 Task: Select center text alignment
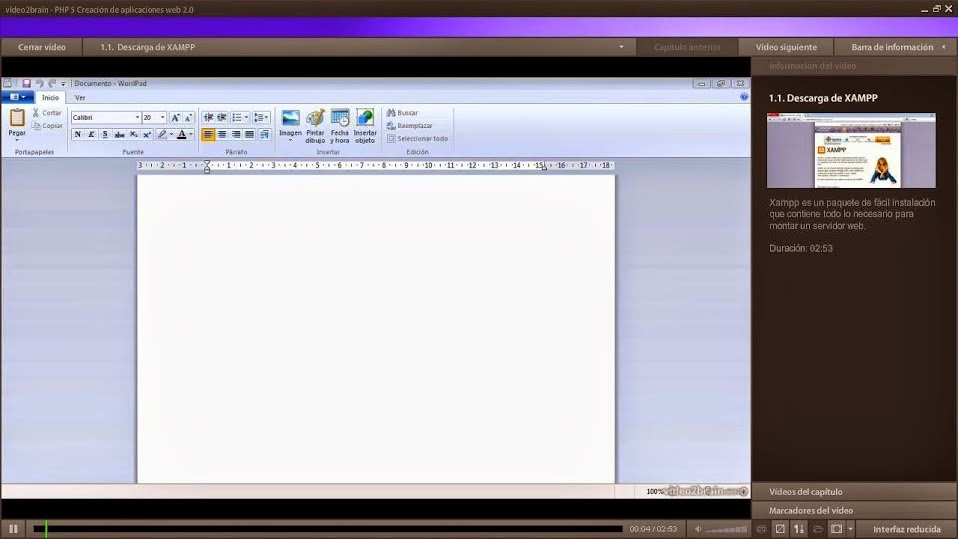tap(222, 134)
